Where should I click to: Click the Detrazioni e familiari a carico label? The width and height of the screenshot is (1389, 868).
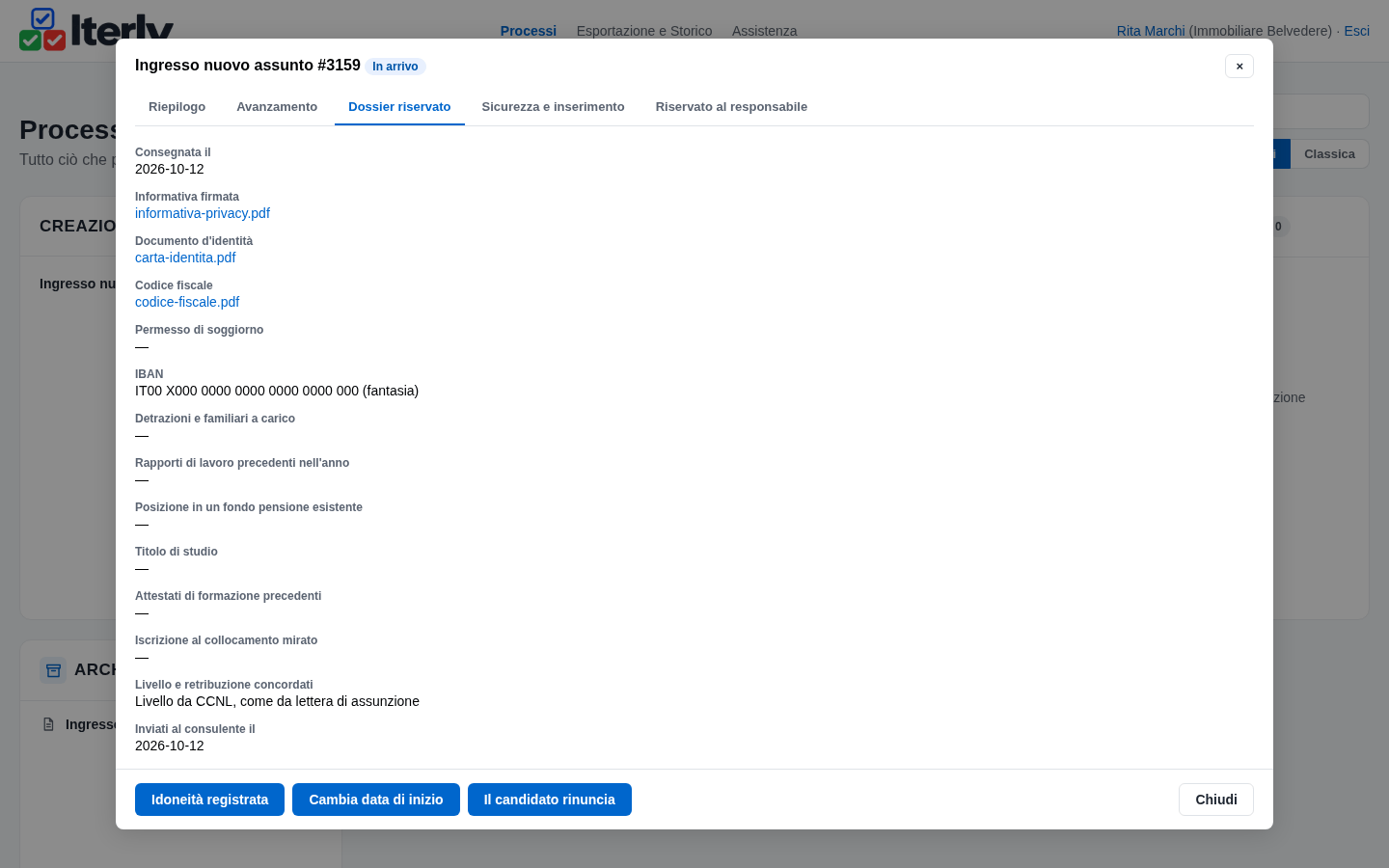point(215,419)
